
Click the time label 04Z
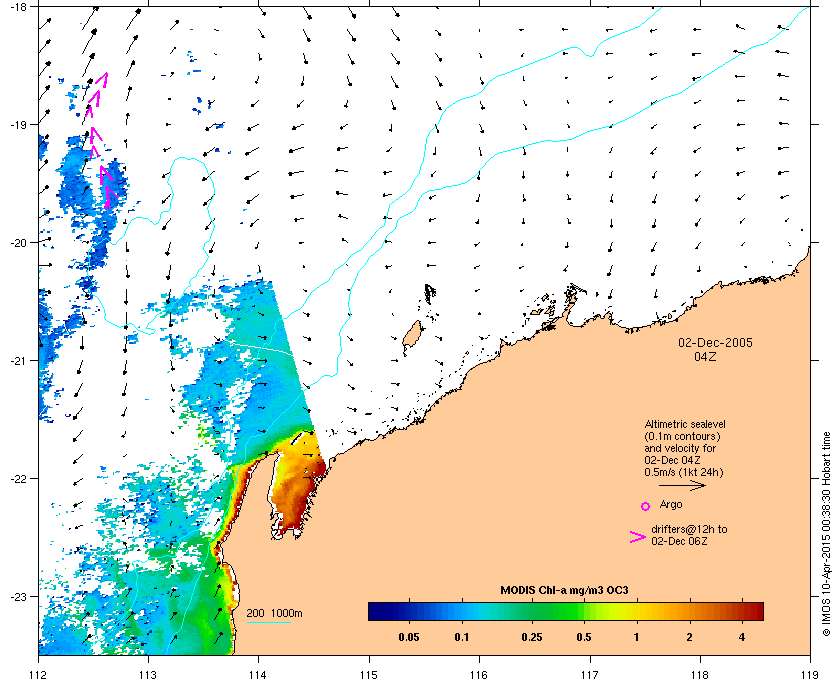click(x=705, y=357)
